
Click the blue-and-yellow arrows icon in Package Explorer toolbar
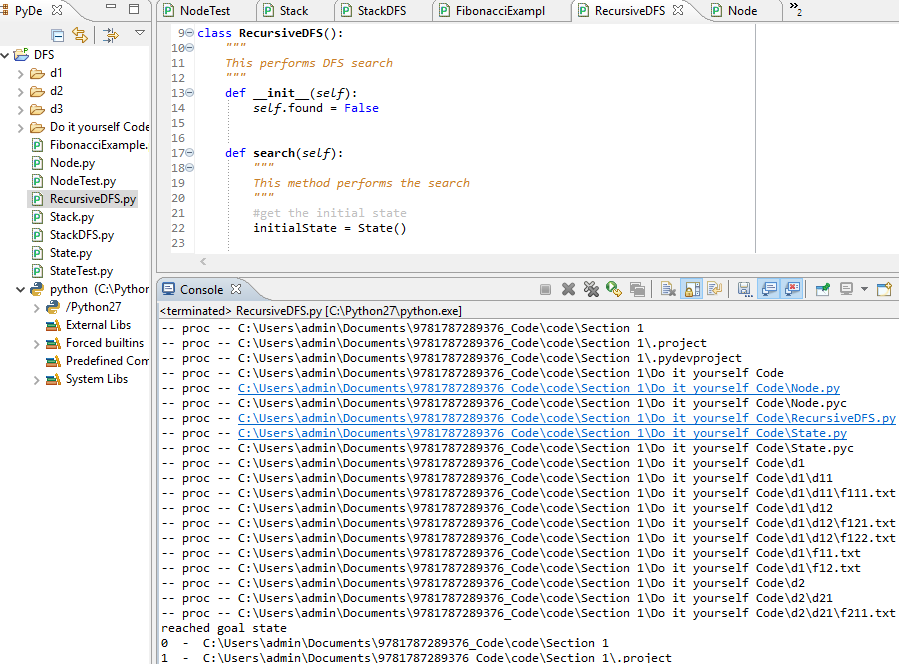click(111, 36)
